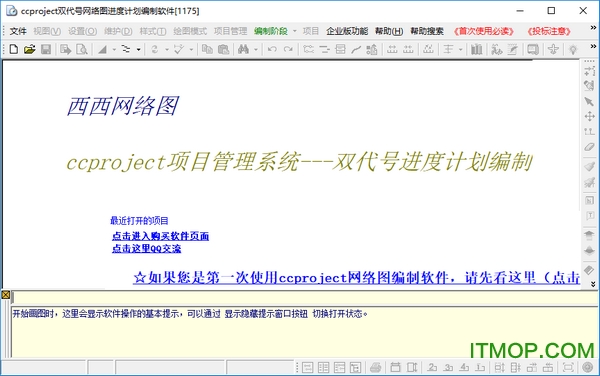Redo the last action

288,49
